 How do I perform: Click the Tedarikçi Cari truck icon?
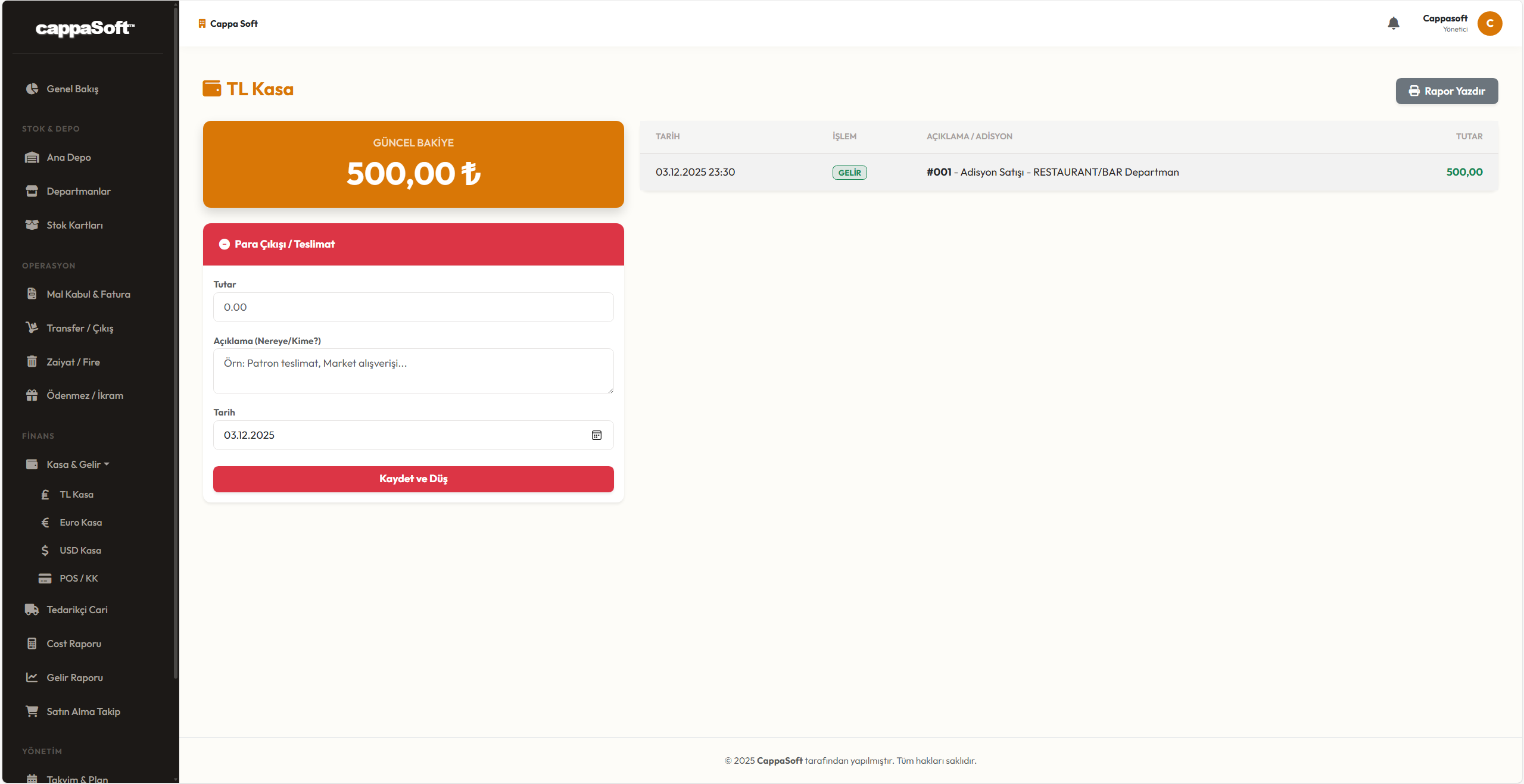32,610
